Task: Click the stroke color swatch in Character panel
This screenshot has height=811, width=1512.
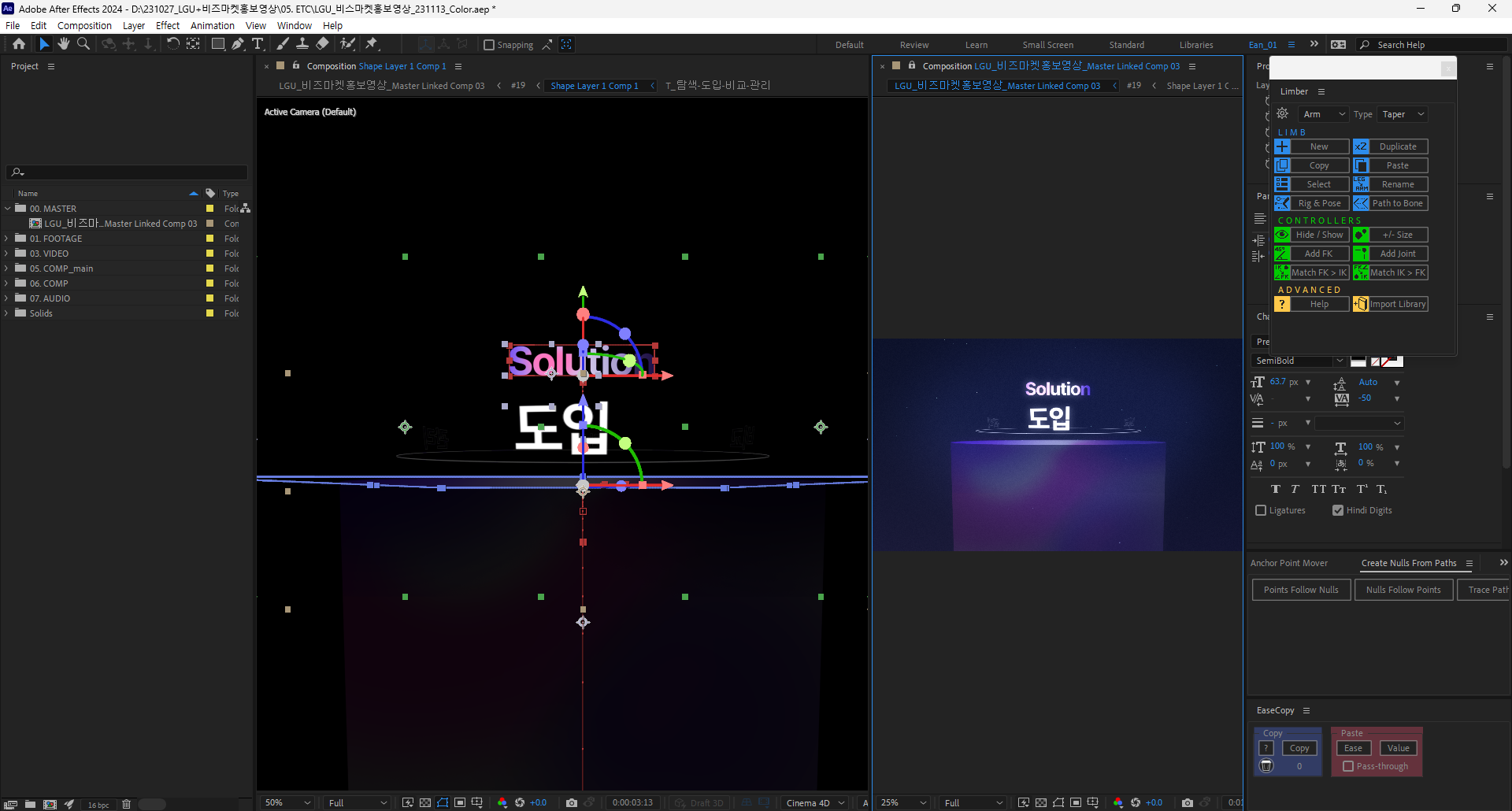Action: point(1392,361)
